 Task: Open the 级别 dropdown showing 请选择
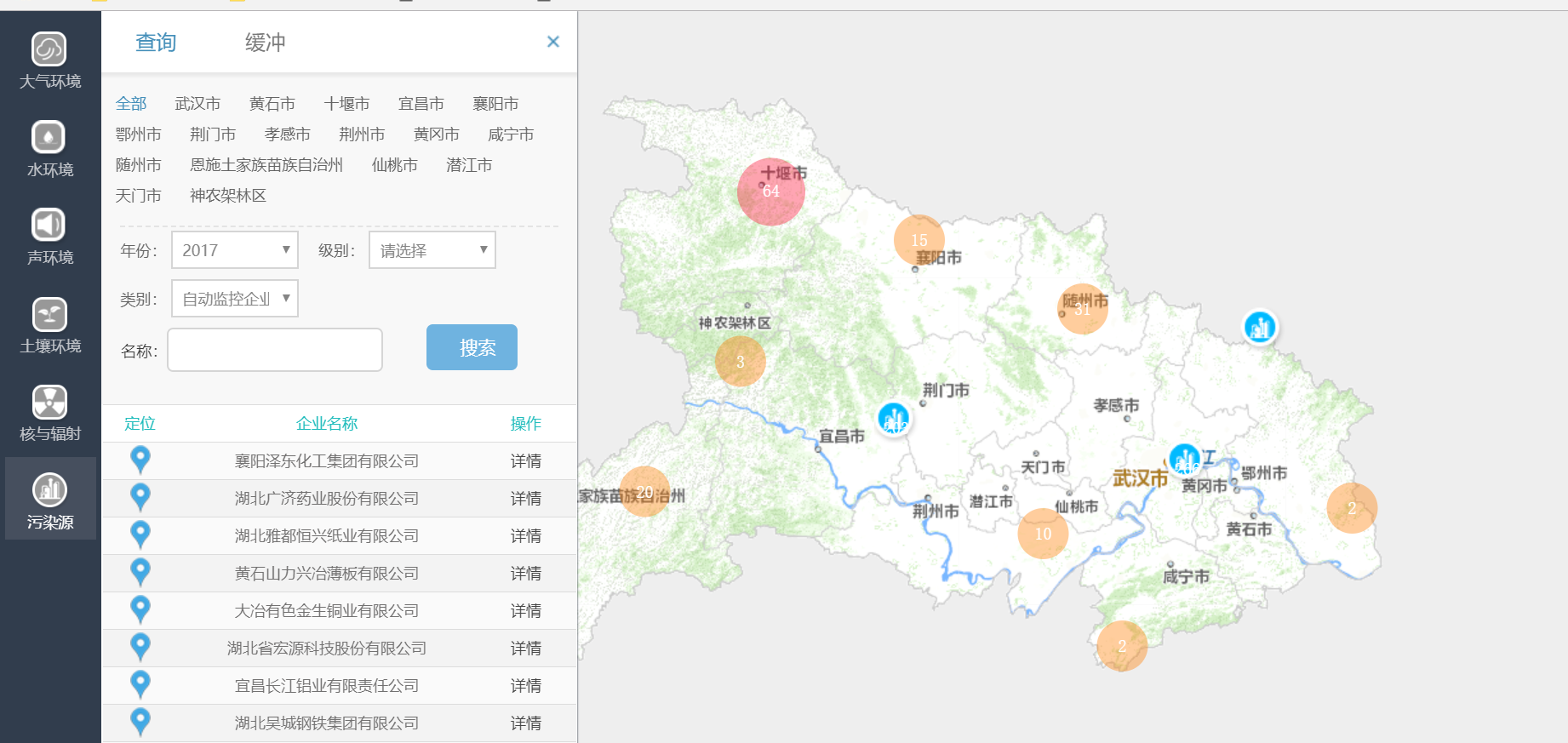(x=432, y=250)
